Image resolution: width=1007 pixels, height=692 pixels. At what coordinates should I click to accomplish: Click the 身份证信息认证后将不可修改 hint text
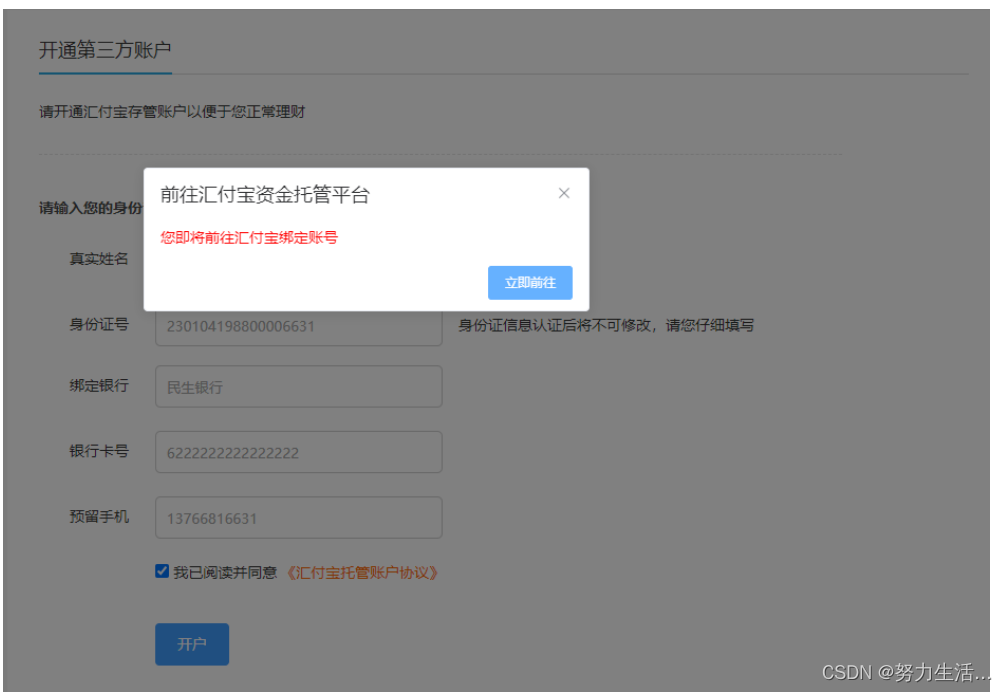(606, 325)
